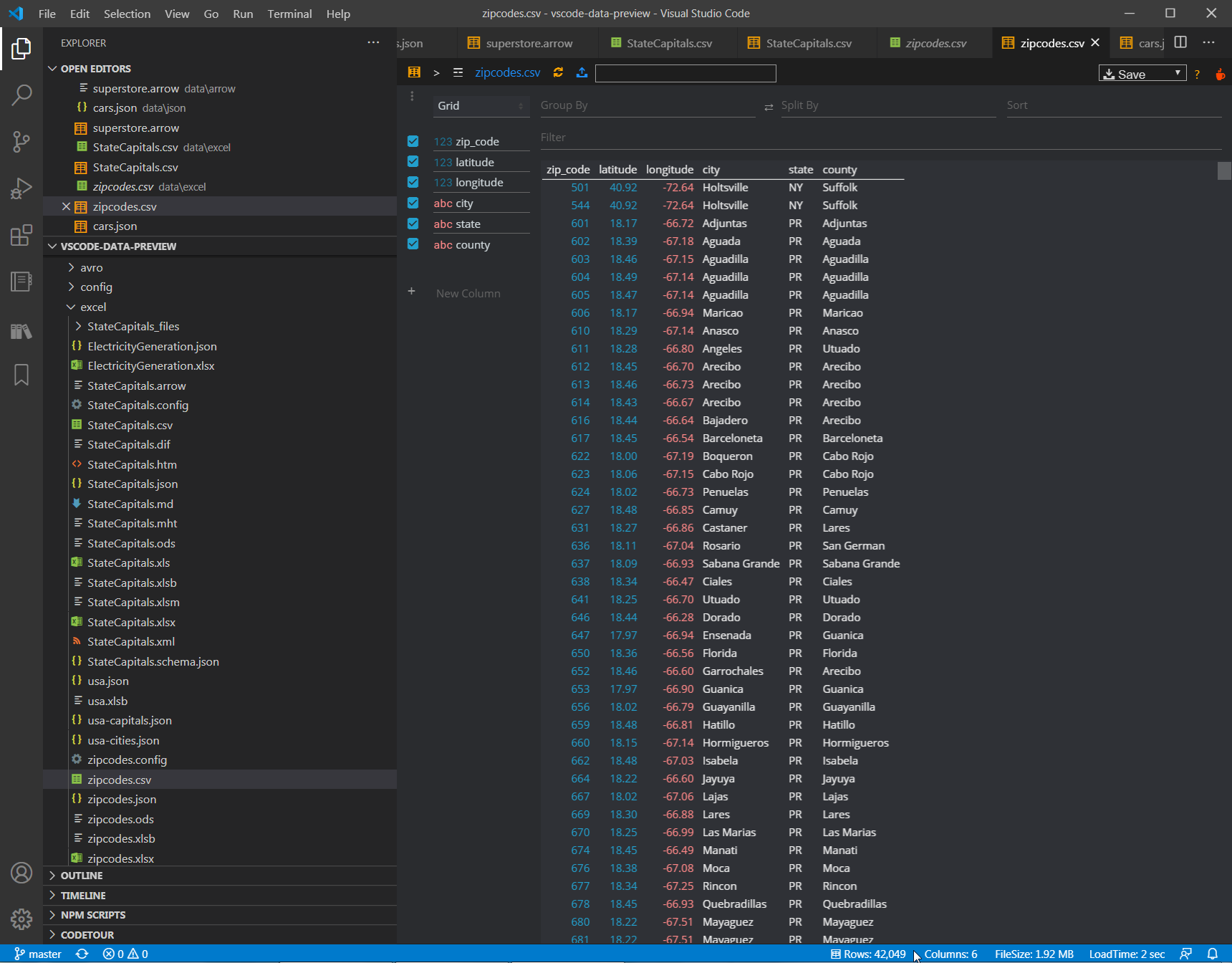Open the Run and Debug panel
1232x963 pixels.
pyautogui.click(x=21, y=188)
